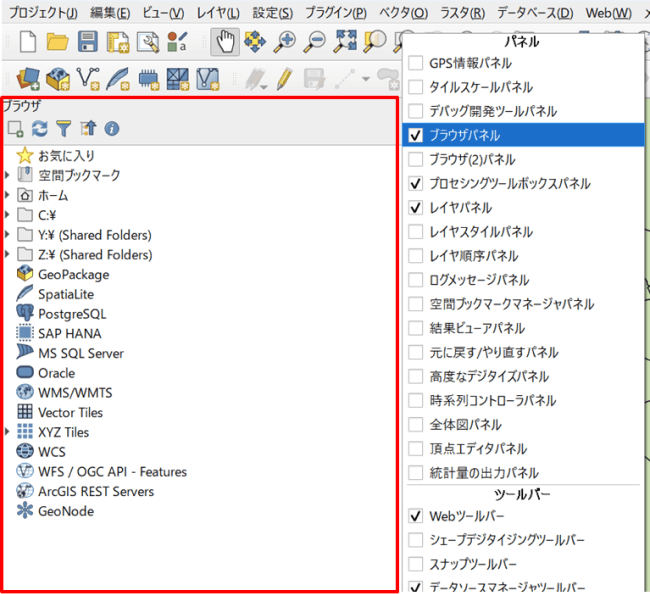The image size is (650, 594).
Task: Select PostgreSQL in the browser tree
Action: [x=71, y=314]
